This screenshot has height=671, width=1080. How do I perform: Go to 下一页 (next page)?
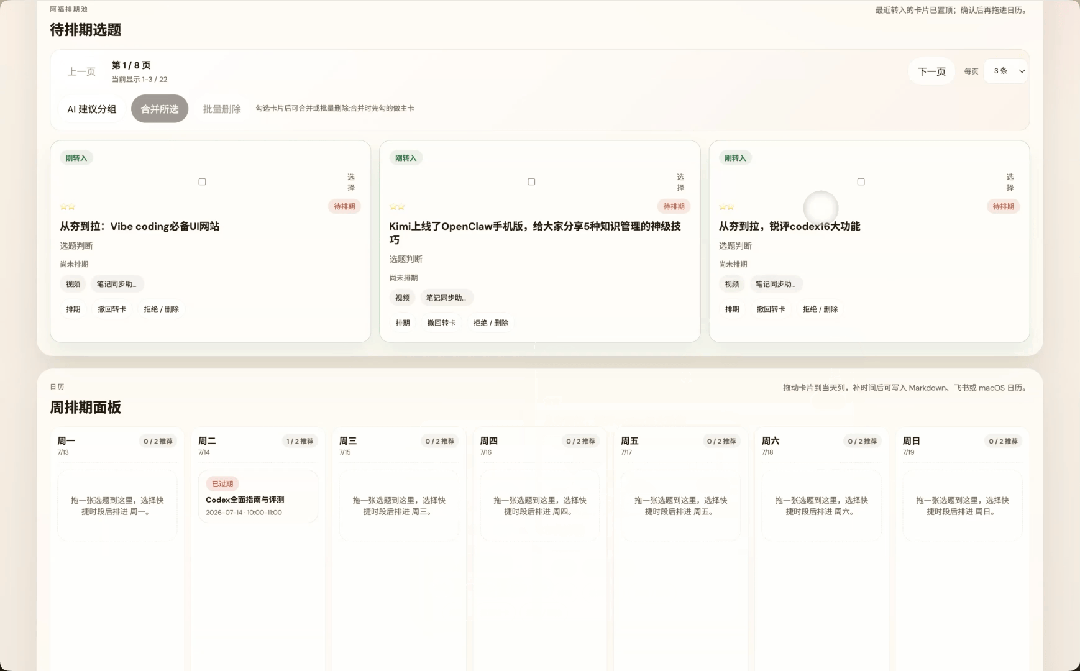click(x=931, y=72)
